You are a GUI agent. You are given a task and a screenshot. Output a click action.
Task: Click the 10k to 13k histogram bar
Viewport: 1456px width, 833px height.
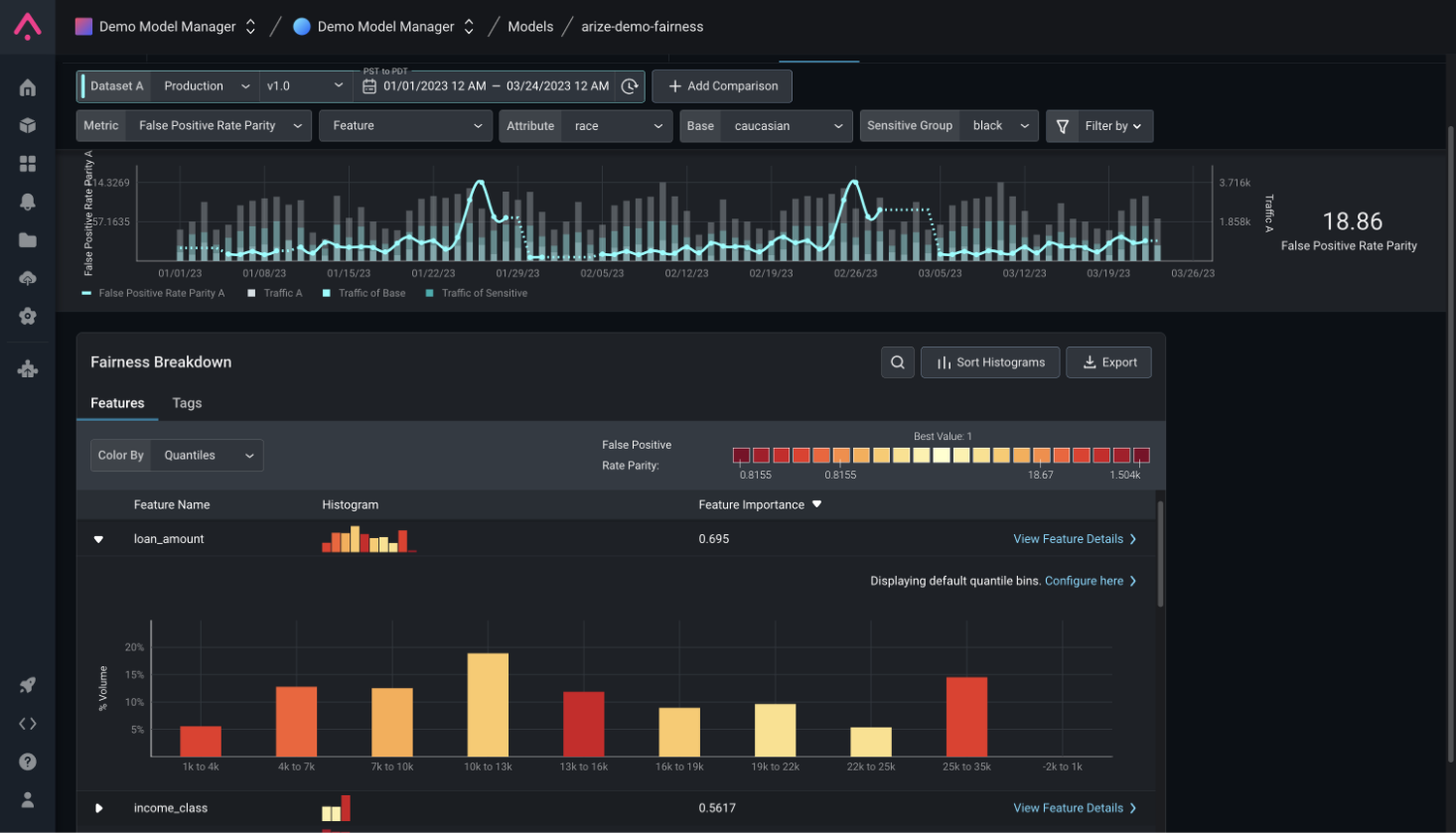488,705
